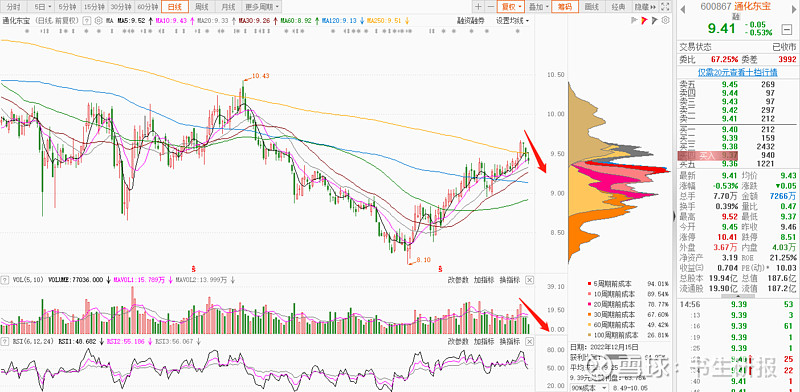
Task: Open MA indicator gear settings icon
Action: [98, 21]
